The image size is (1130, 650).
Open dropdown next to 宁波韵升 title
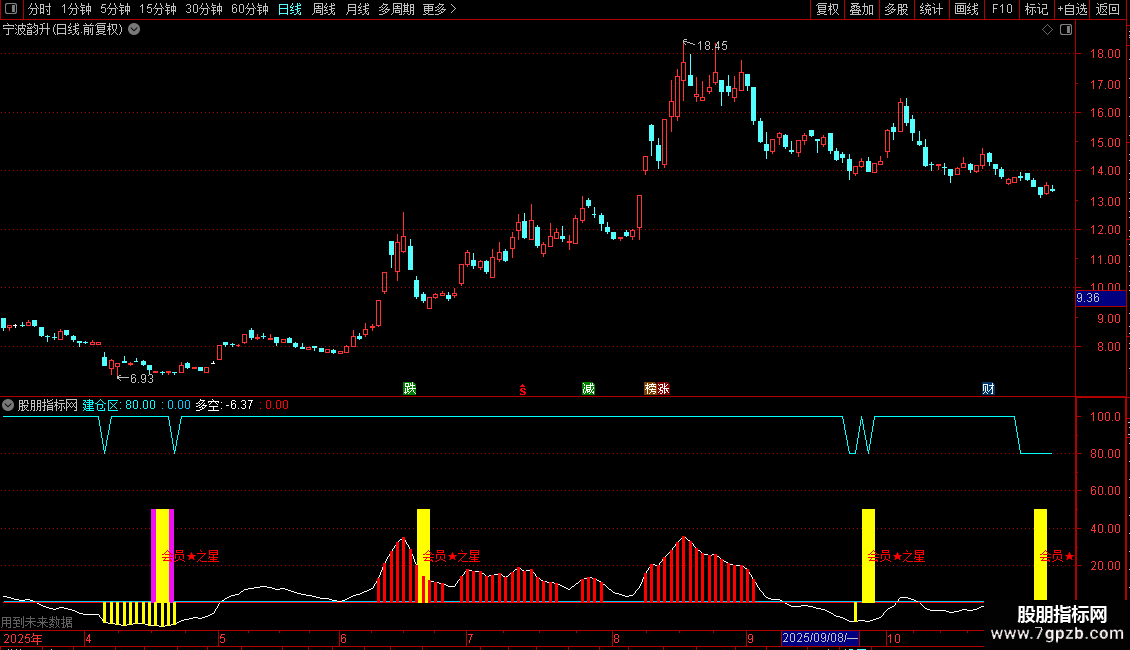pyautogui.click(x=134, y=30)
